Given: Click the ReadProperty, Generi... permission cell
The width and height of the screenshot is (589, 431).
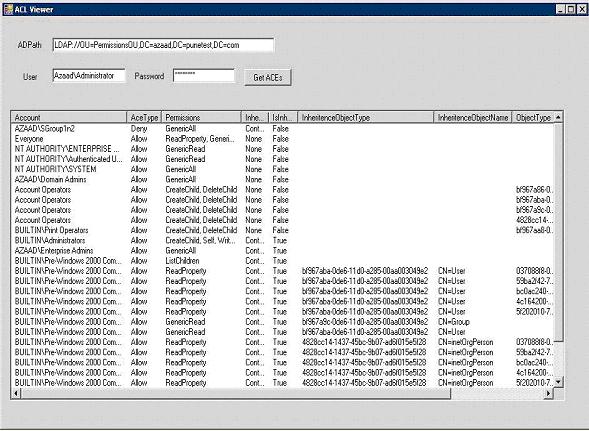Looking at the screenshot, I should 200,139.
